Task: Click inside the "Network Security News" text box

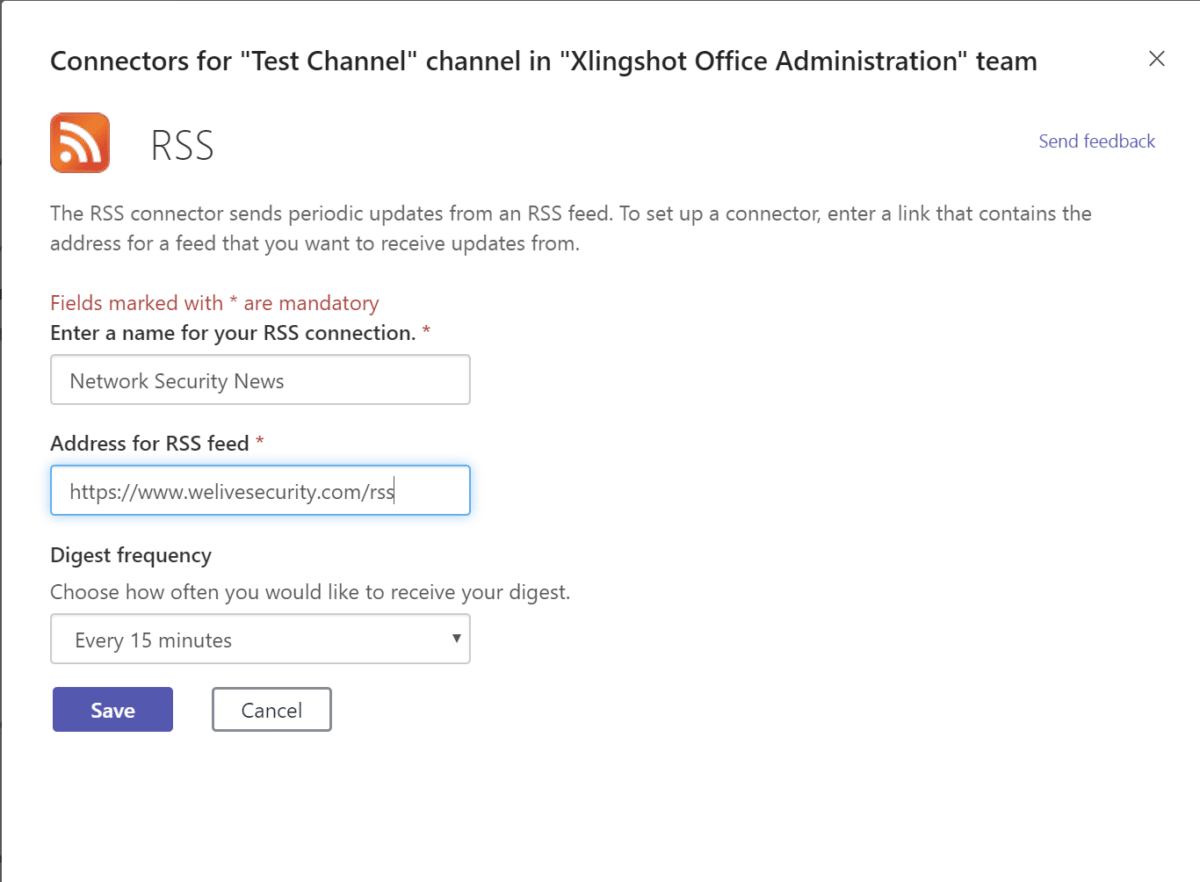Action: (x=260, y=380)
